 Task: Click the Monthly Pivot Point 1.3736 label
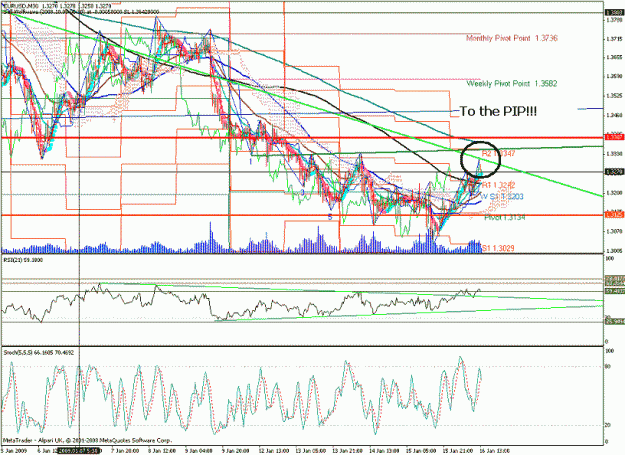click(511, 38)
